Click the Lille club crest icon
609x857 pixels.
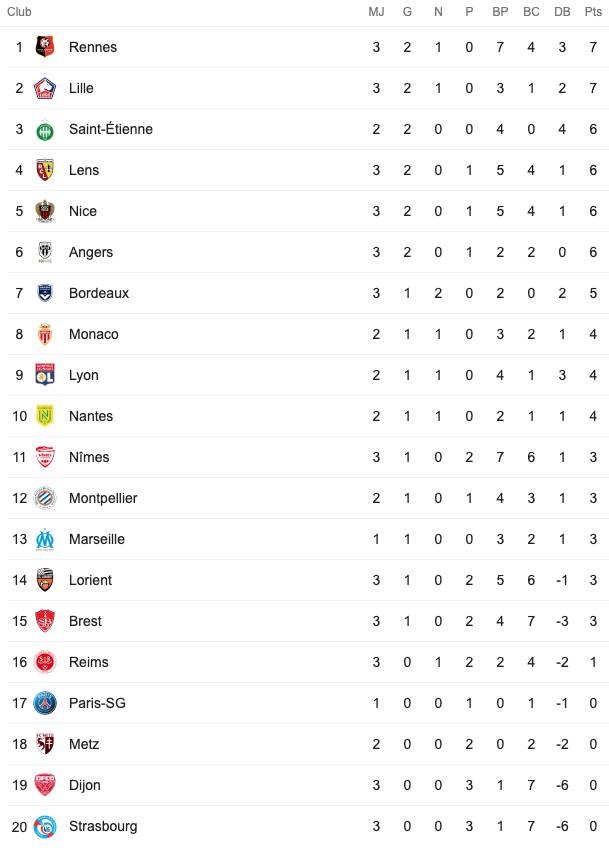click(x=45, y=88)
